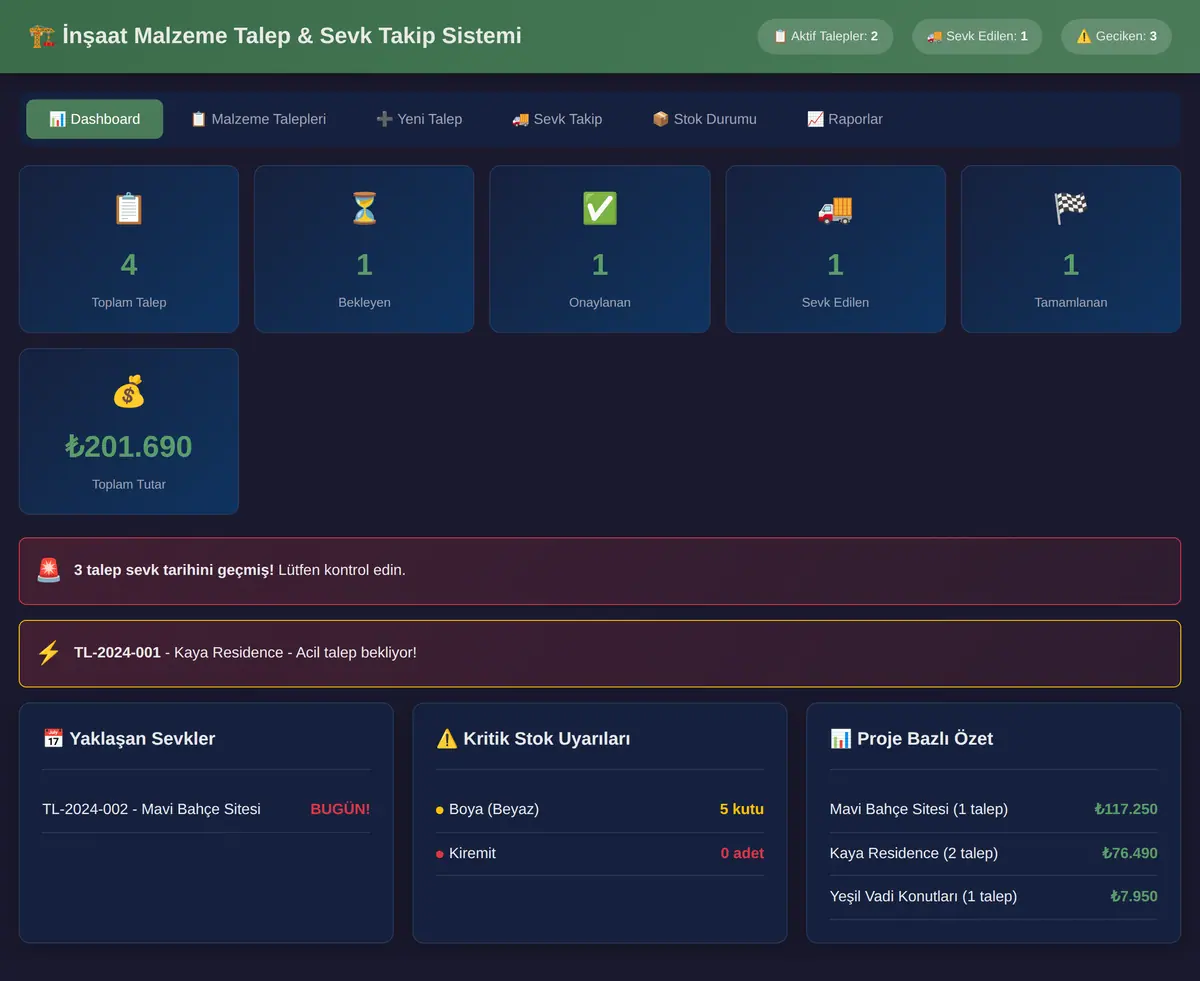Click the checkered flag icon above Tamamlanan

pyautogui.click(x=1071, y=208)
